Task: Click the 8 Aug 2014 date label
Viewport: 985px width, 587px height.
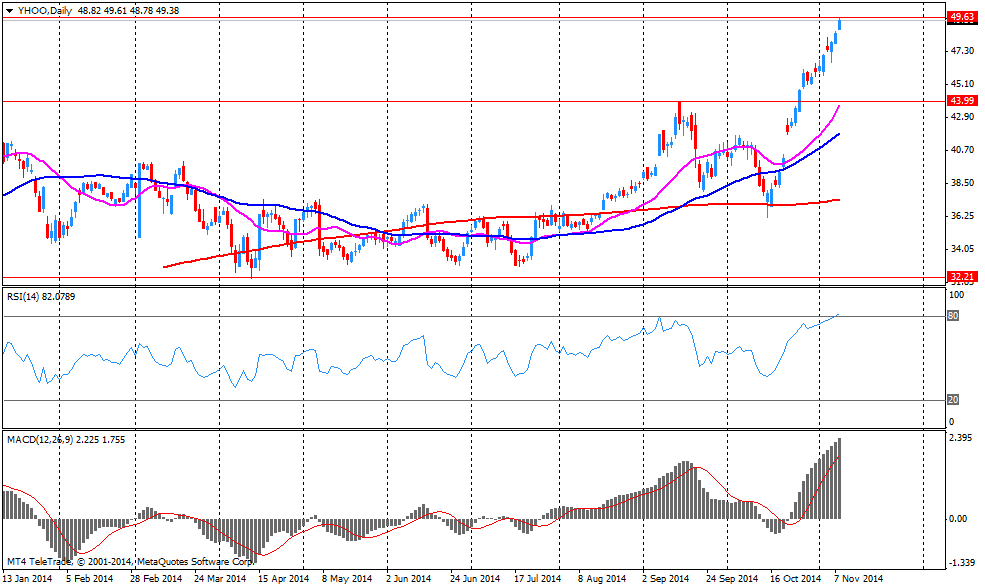Action: pos(602,579)
